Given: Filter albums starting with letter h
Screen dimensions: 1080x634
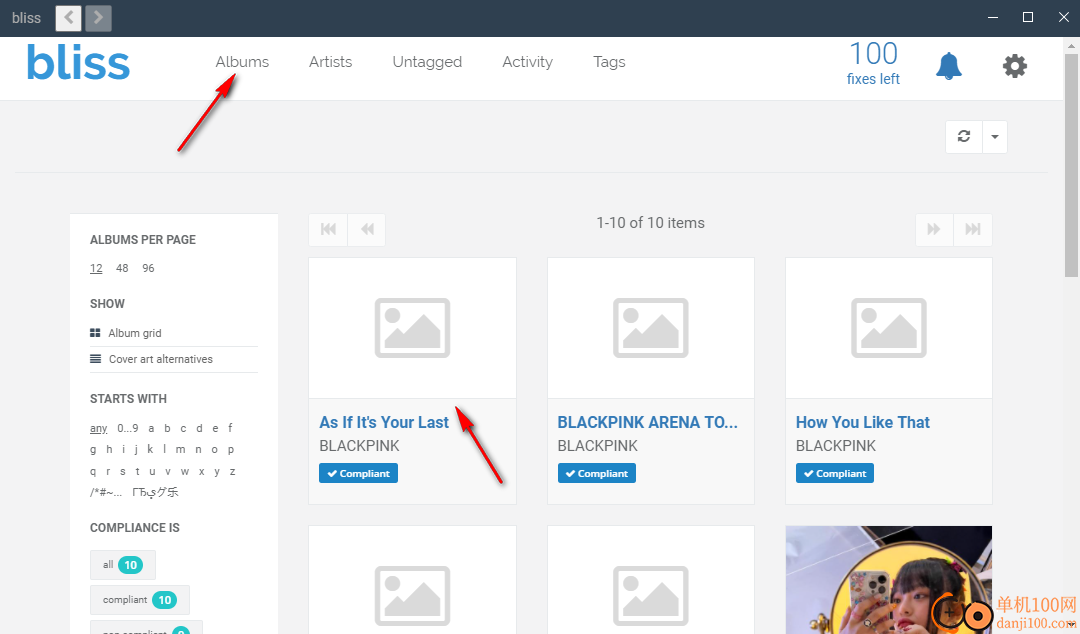Looking at the screenshot, I should (109, 449).
